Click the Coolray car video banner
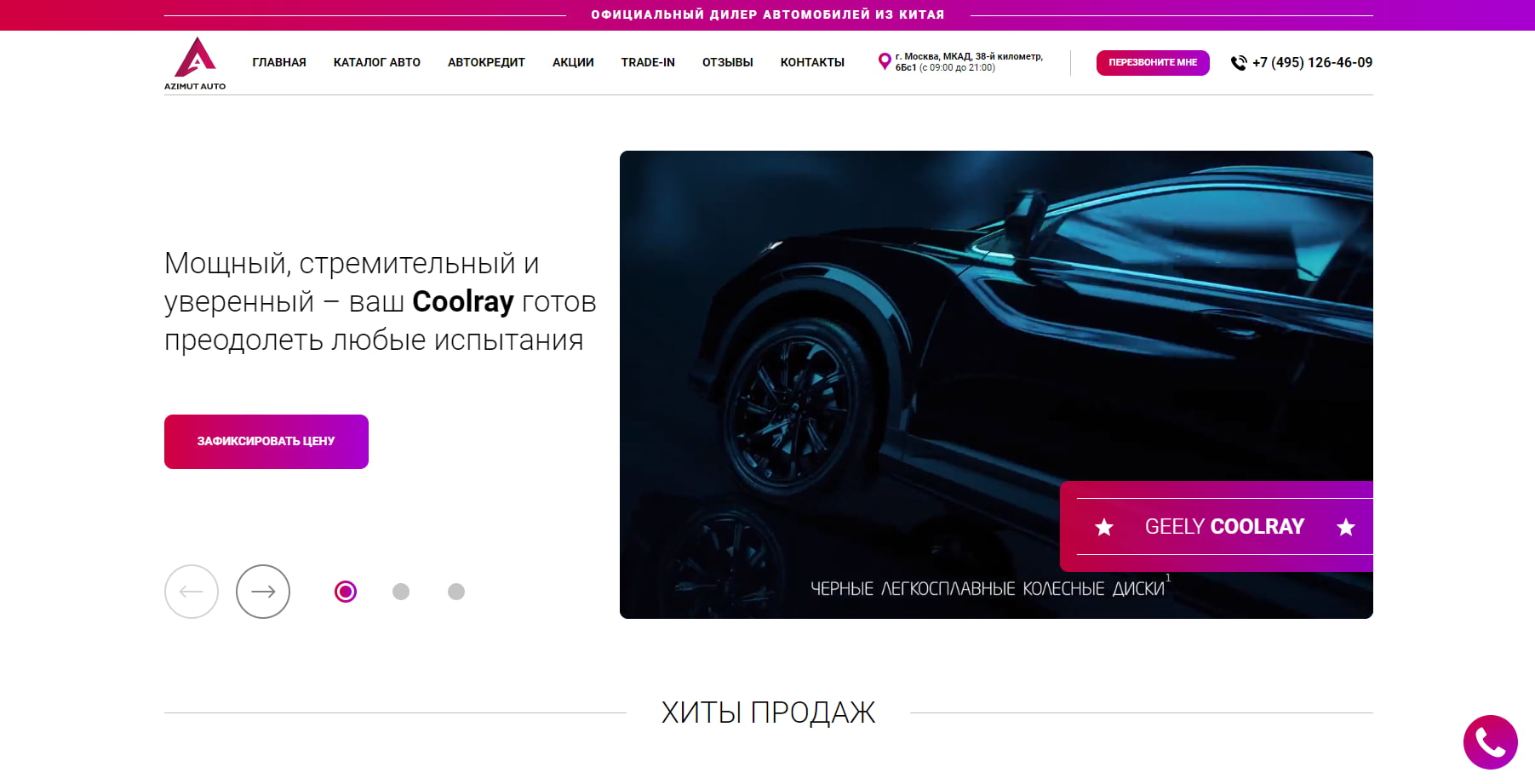1535x784 pixels. click(996, 385)
